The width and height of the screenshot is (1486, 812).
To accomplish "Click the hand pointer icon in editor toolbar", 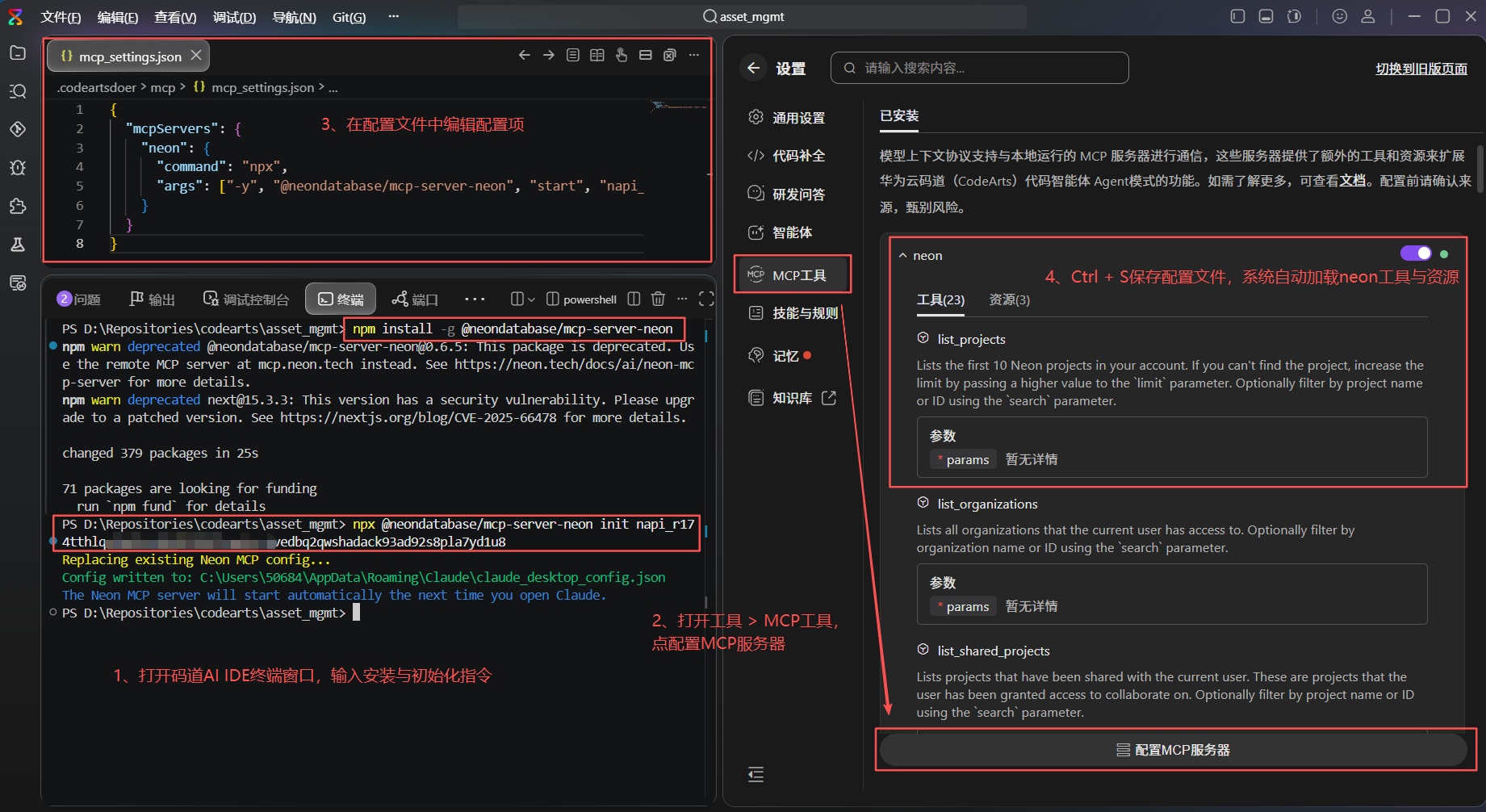I will [622, 55].
